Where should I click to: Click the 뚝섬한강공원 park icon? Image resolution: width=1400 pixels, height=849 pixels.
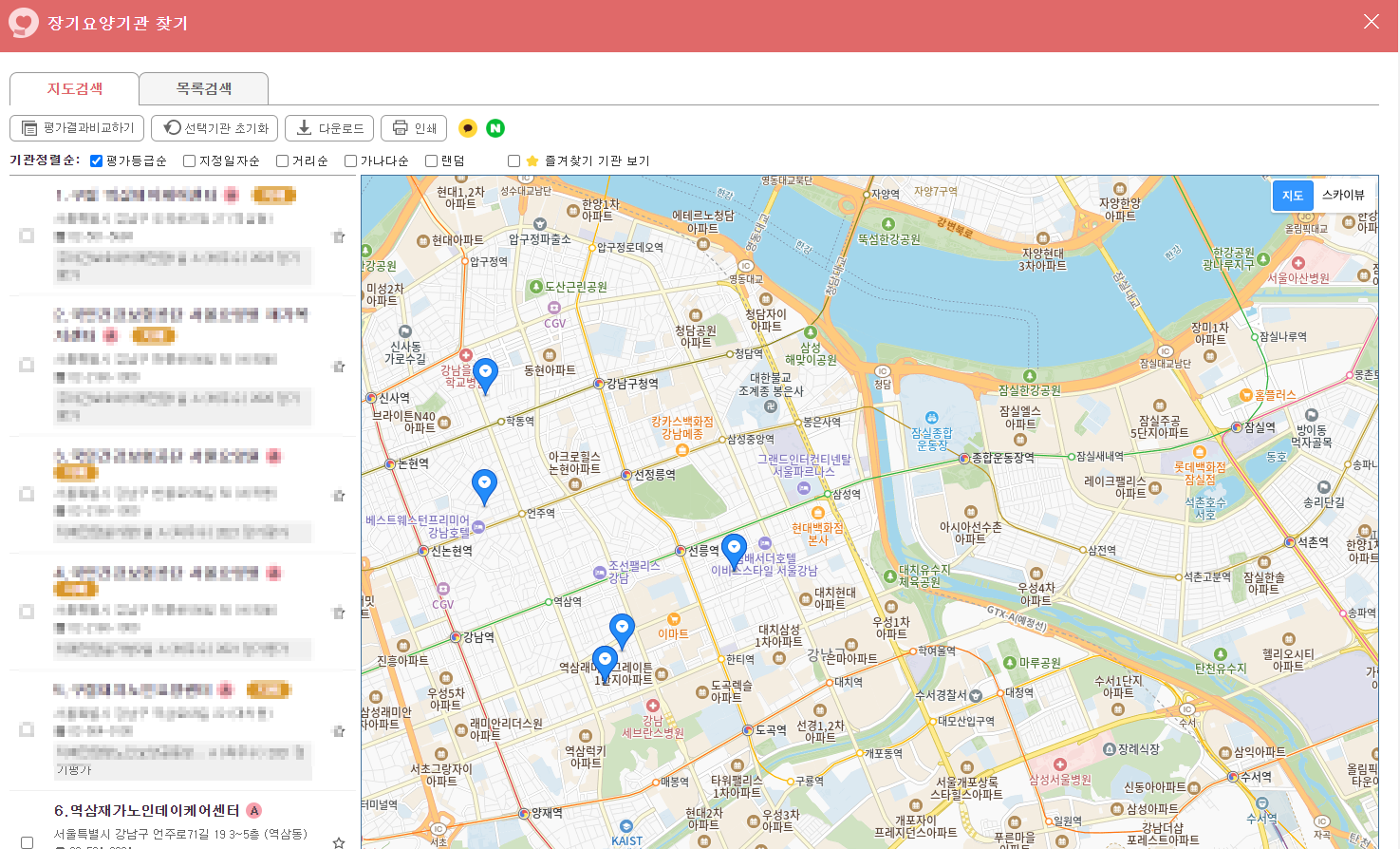pos(888,224)
